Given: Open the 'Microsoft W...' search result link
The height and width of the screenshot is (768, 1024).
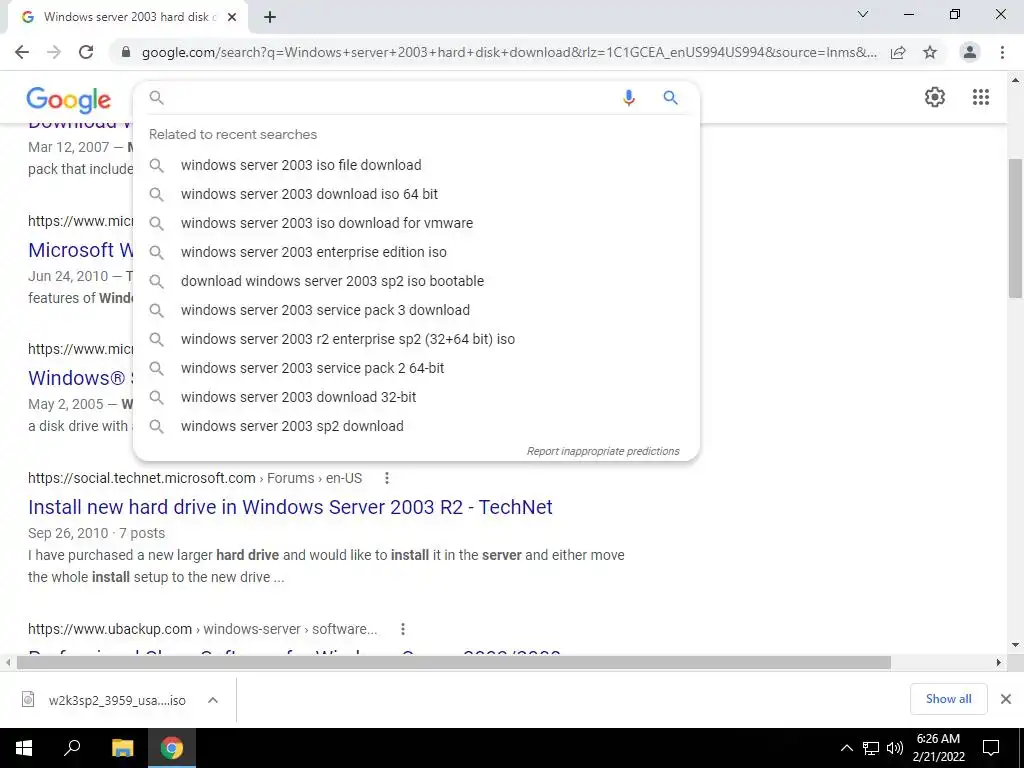Looking at the screenshot, I should point(80,249).
